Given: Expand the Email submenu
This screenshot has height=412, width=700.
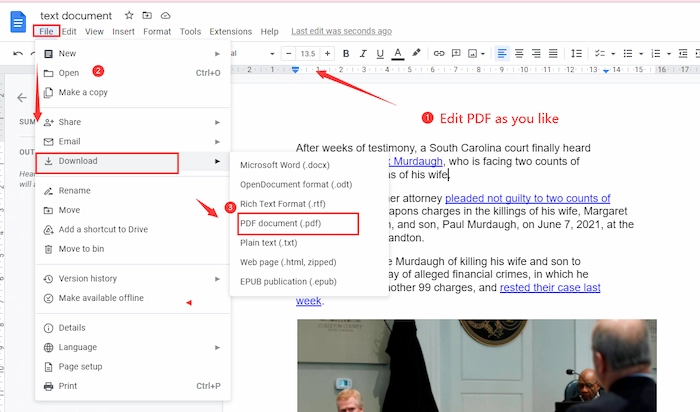Looking at the screenshot, I should 133,141.
